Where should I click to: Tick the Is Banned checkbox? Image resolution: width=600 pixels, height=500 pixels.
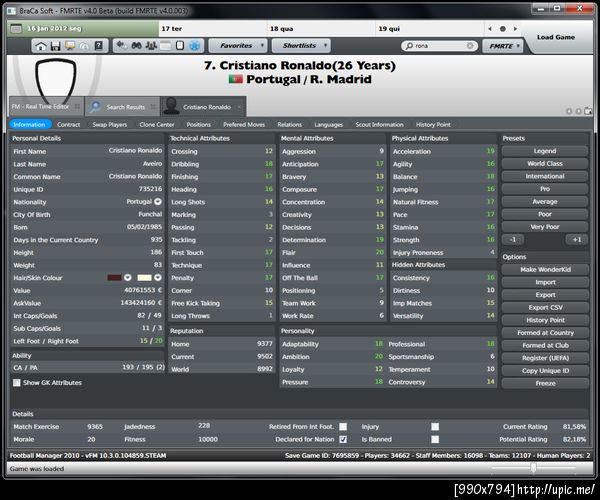click(435, 439)
